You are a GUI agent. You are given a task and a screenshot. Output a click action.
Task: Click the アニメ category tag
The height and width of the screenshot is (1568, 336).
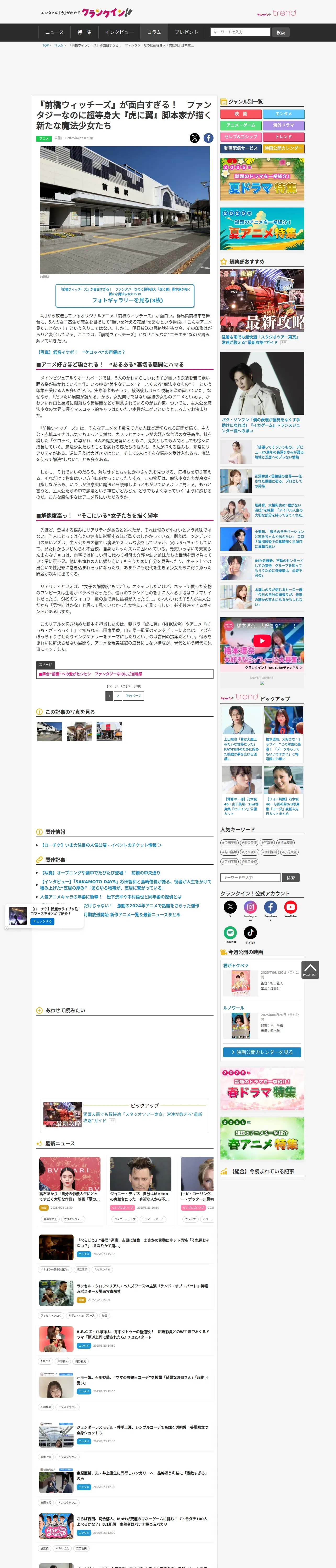point(44,139)
